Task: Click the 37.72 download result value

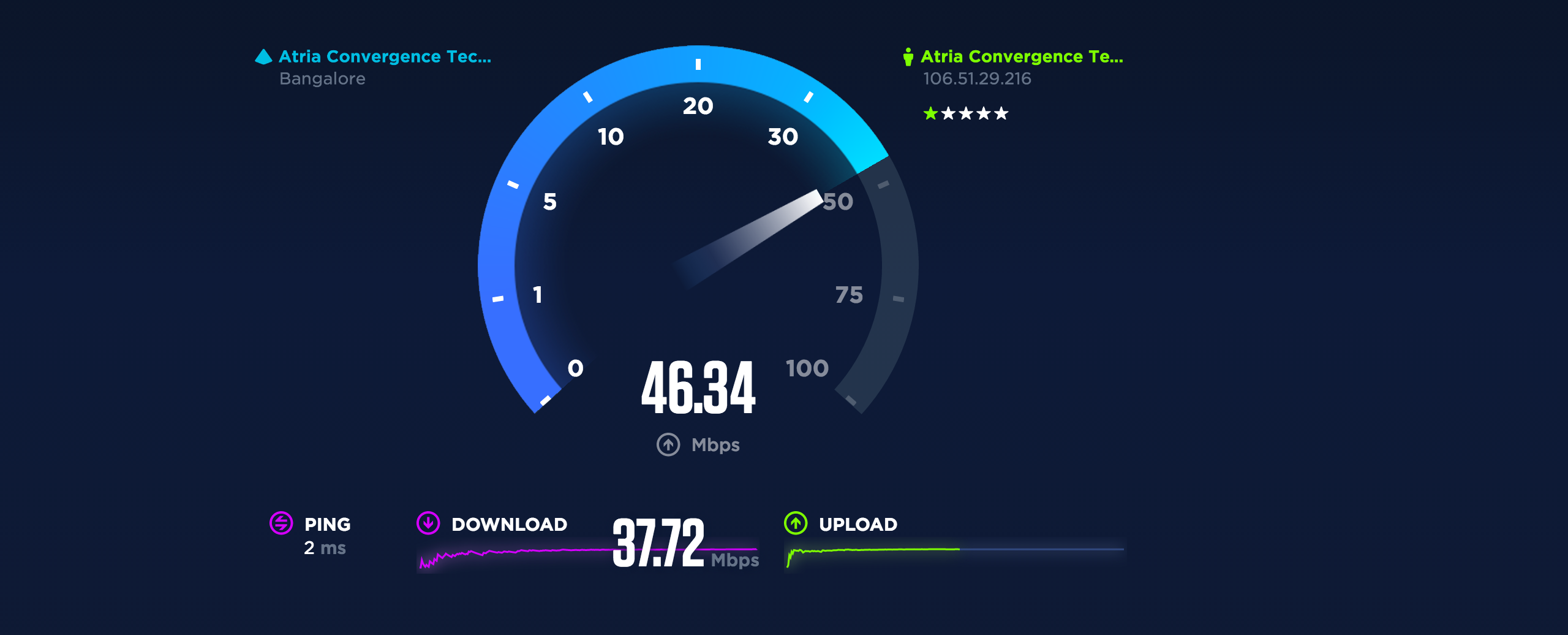Action: pyautogui.click(x=658, y=542)
